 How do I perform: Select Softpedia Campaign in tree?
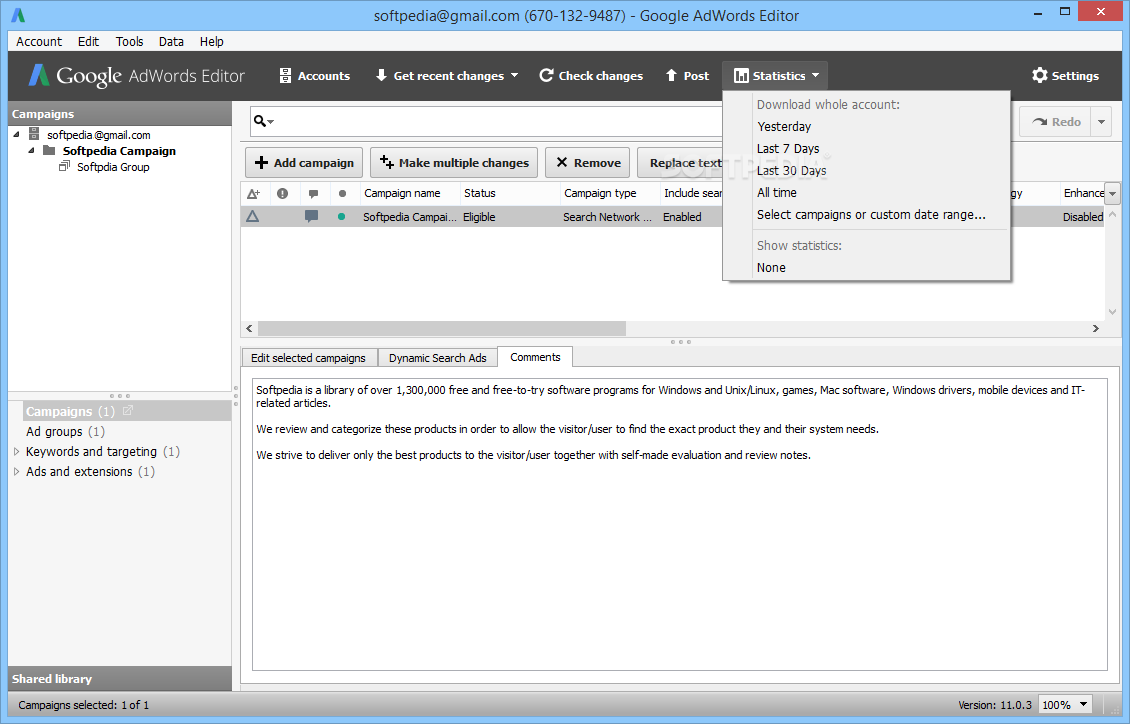pyautogui.click(x=119, y=151)
